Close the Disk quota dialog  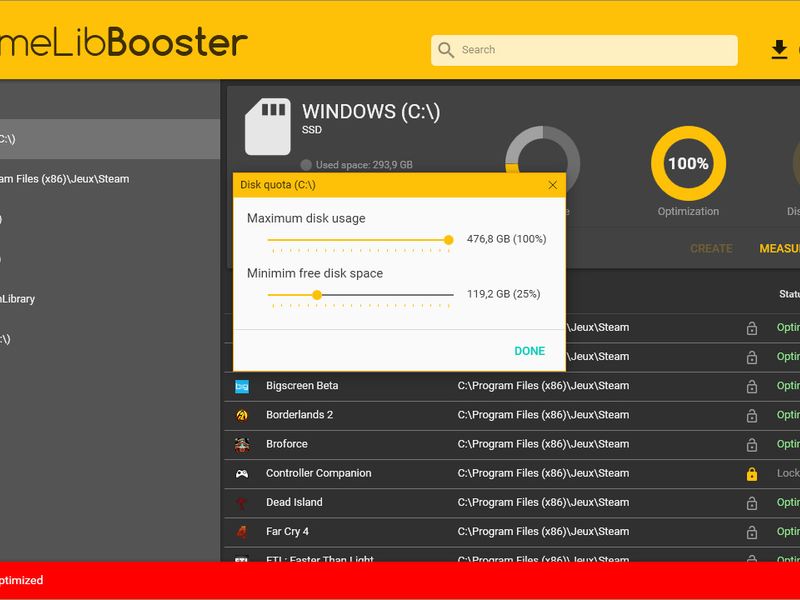553,185
